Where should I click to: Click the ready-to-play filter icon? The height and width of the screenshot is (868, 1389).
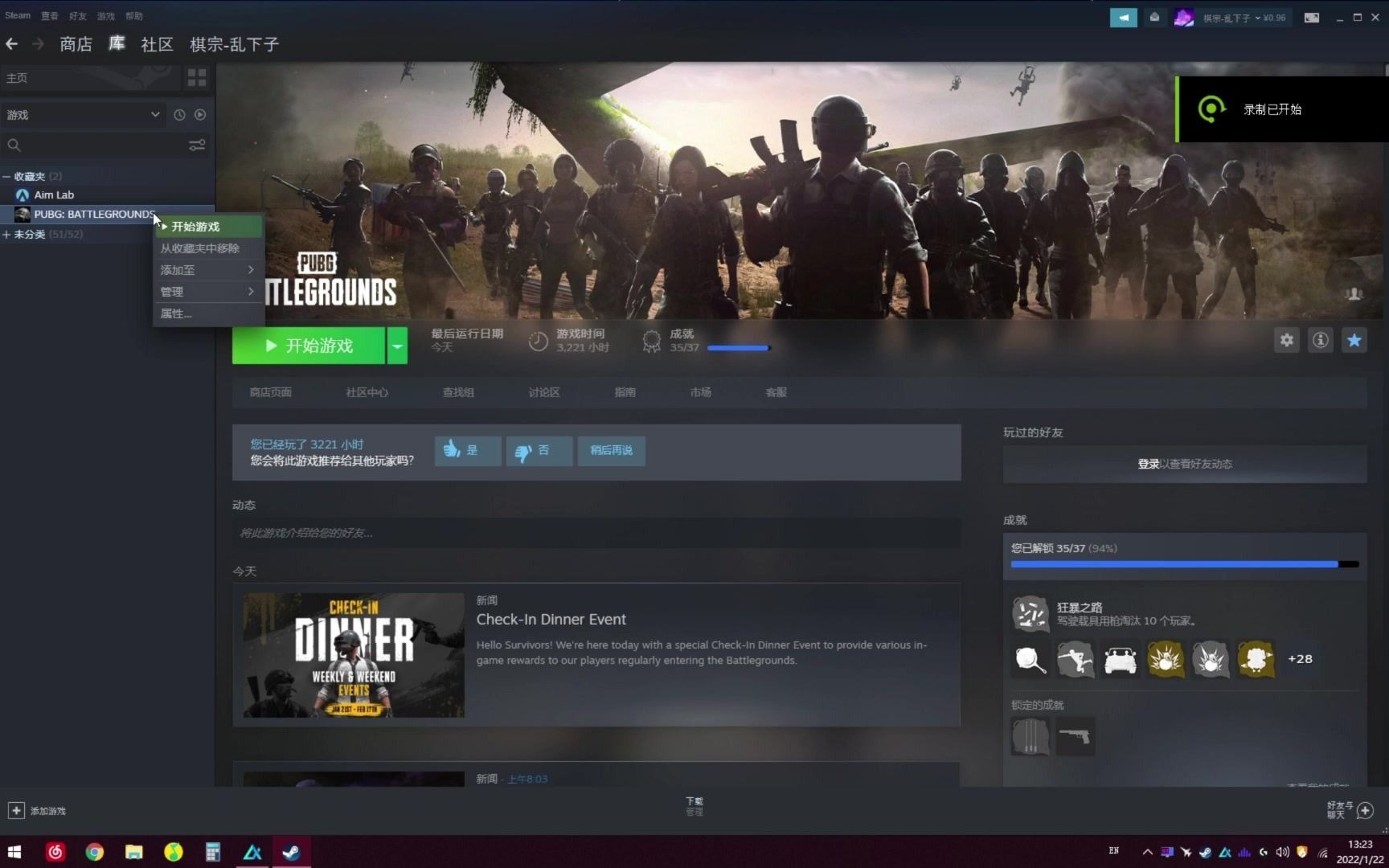200,115
